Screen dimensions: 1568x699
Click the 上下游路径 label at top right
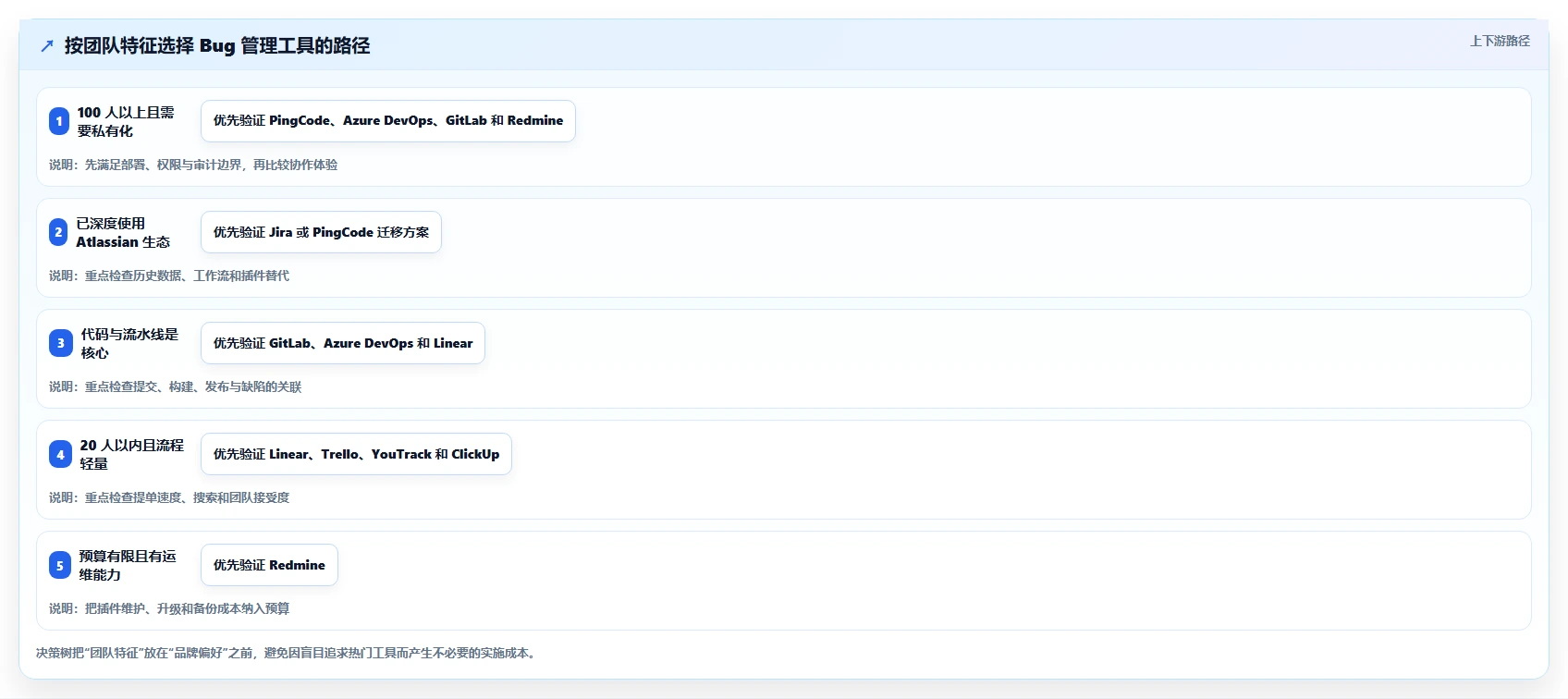tap(1500, 41)
